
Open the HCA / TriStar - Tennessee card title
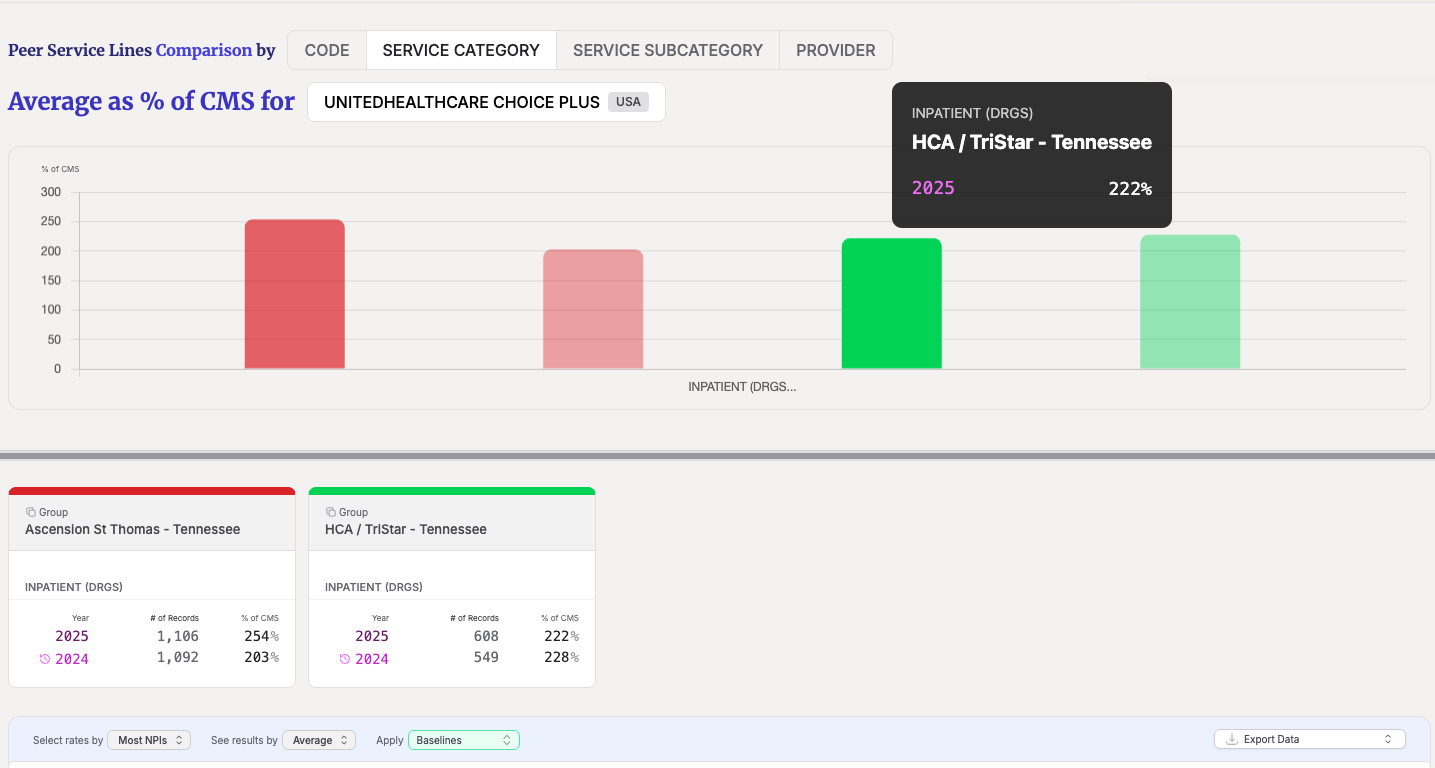pyautogui.click(x=406, y=529)
